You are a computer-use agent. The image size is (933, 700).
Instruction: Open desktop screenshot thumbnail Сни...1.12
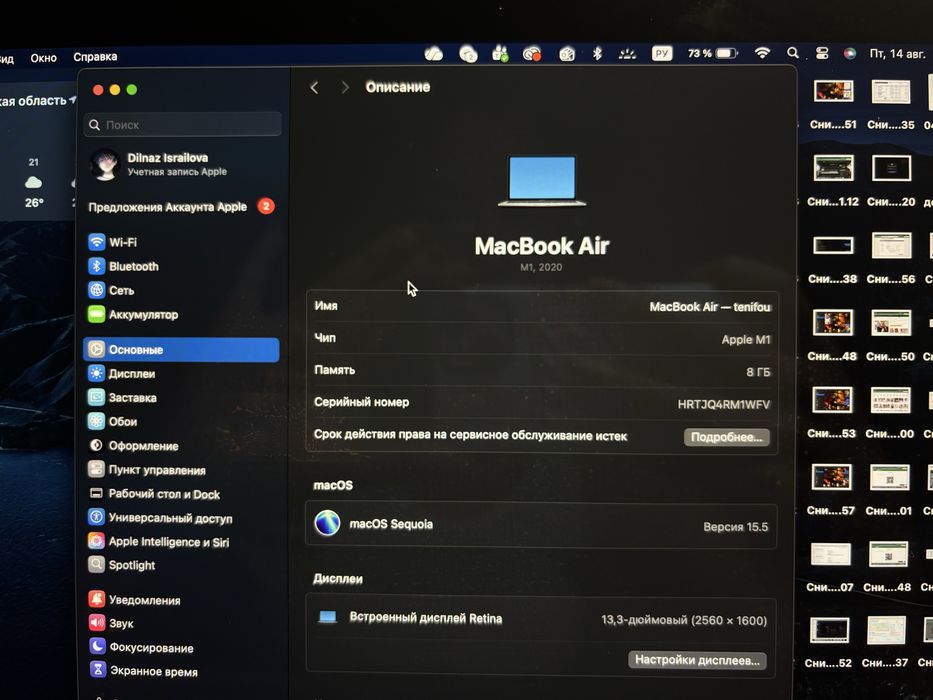(x=833, y=168)
